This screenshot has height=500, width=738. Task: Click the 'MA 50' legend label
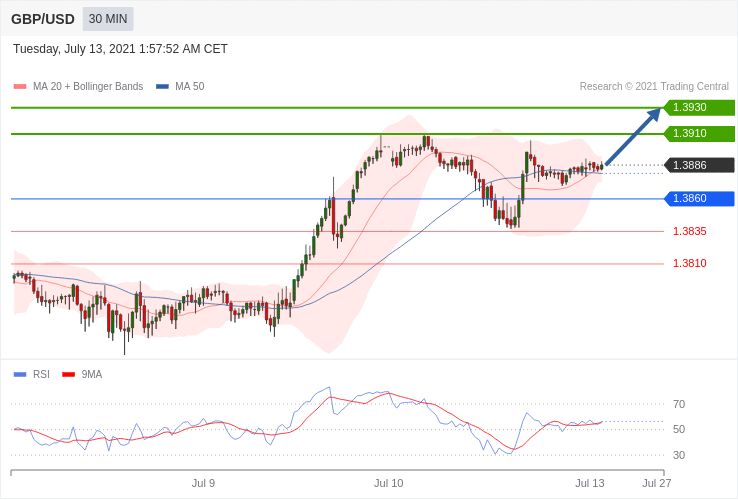[x=190, y=87]
